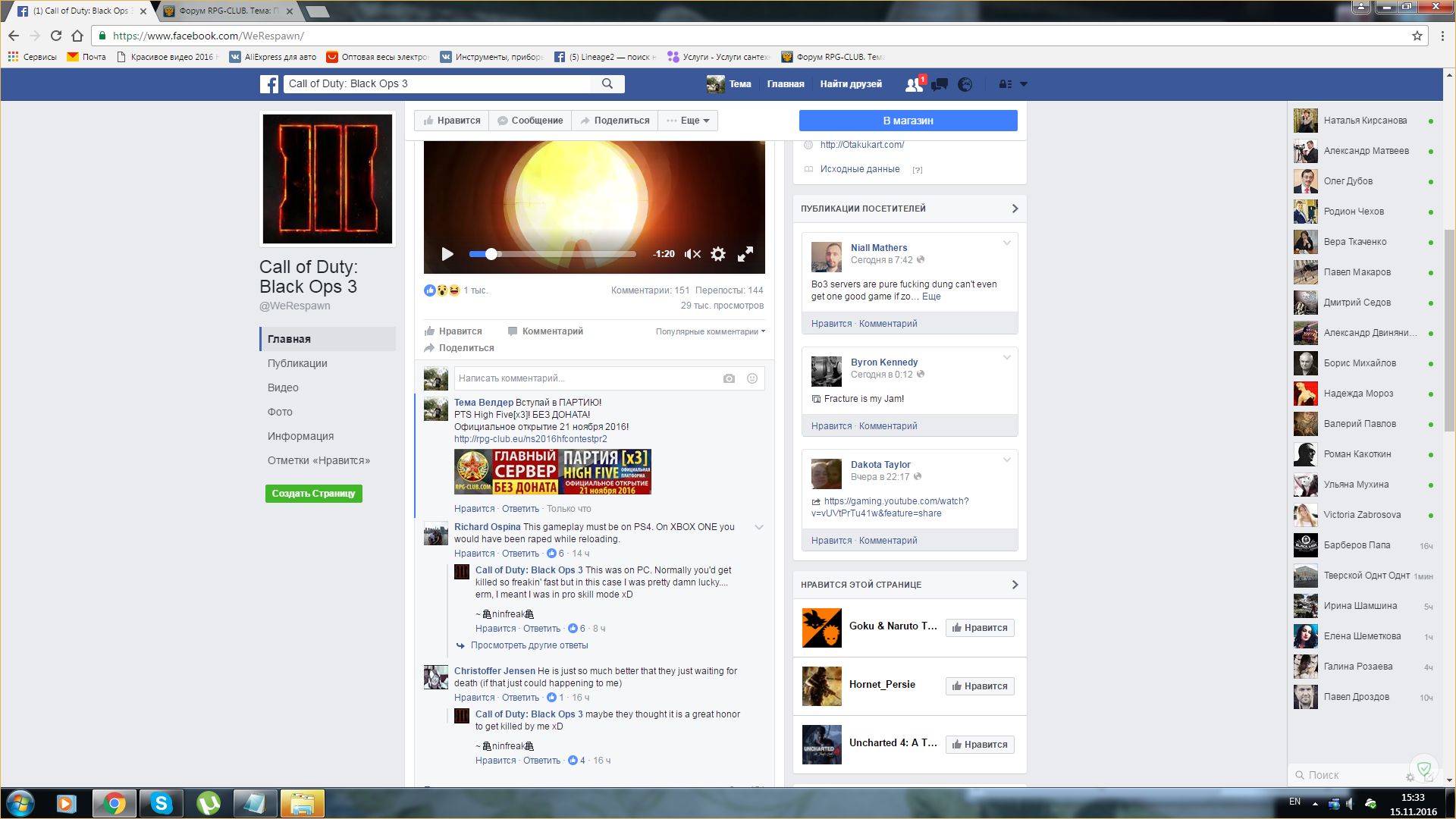
Task: Open Просмотреть другие ответы link
Action: [x=529, y=645]
